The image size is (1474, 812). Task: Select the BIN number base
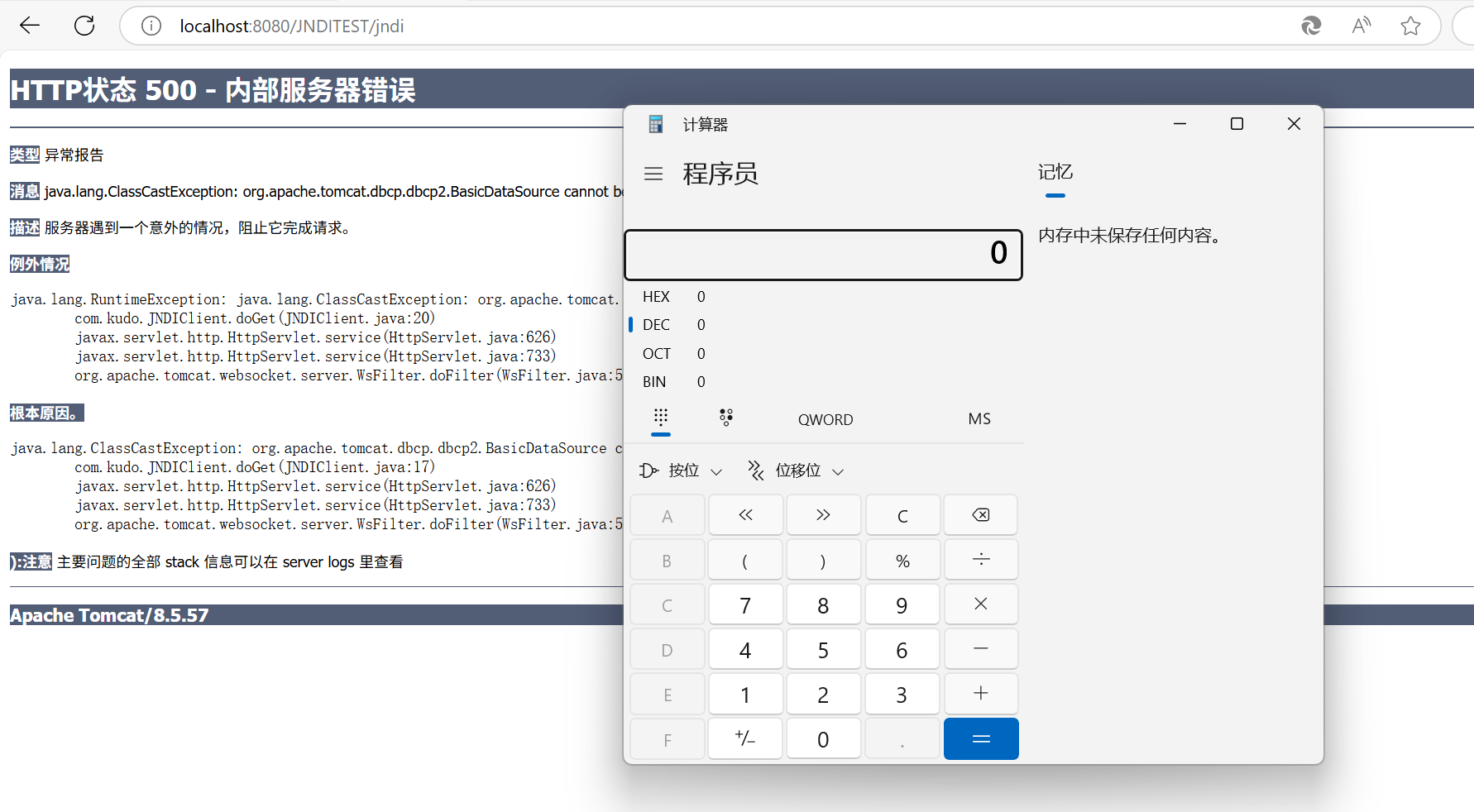824,382
